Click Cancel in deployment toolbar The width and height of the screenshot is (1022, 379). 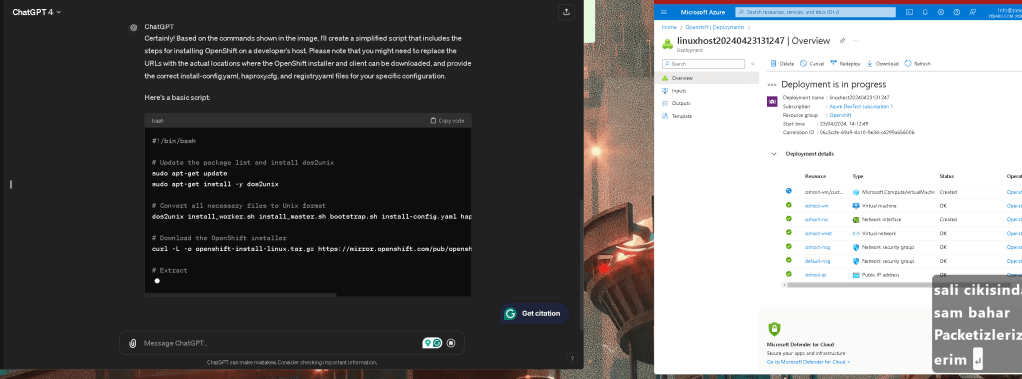[x=812, y=64]
